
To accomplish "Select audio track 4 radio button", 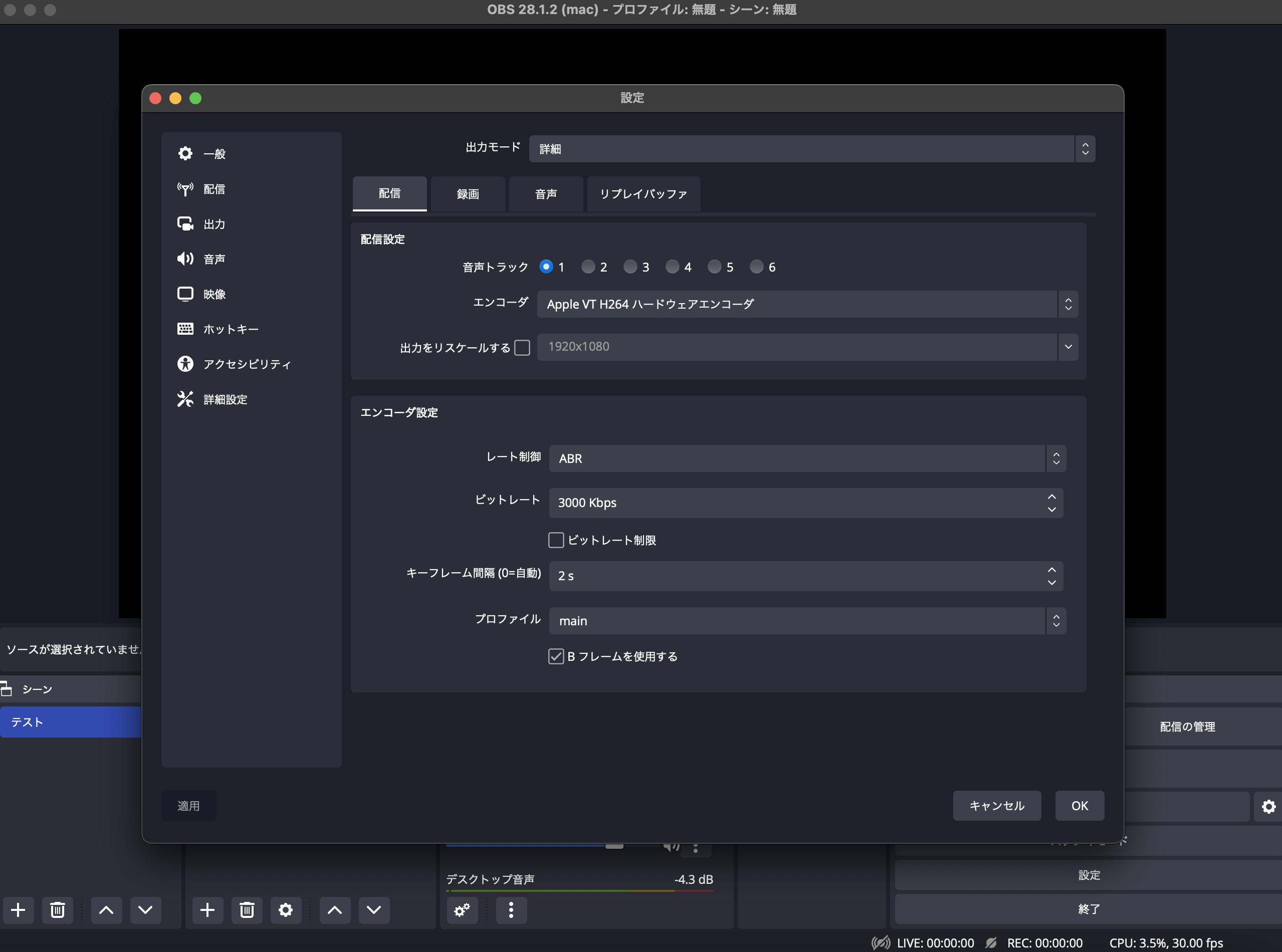I will click(x=672, y=266).
